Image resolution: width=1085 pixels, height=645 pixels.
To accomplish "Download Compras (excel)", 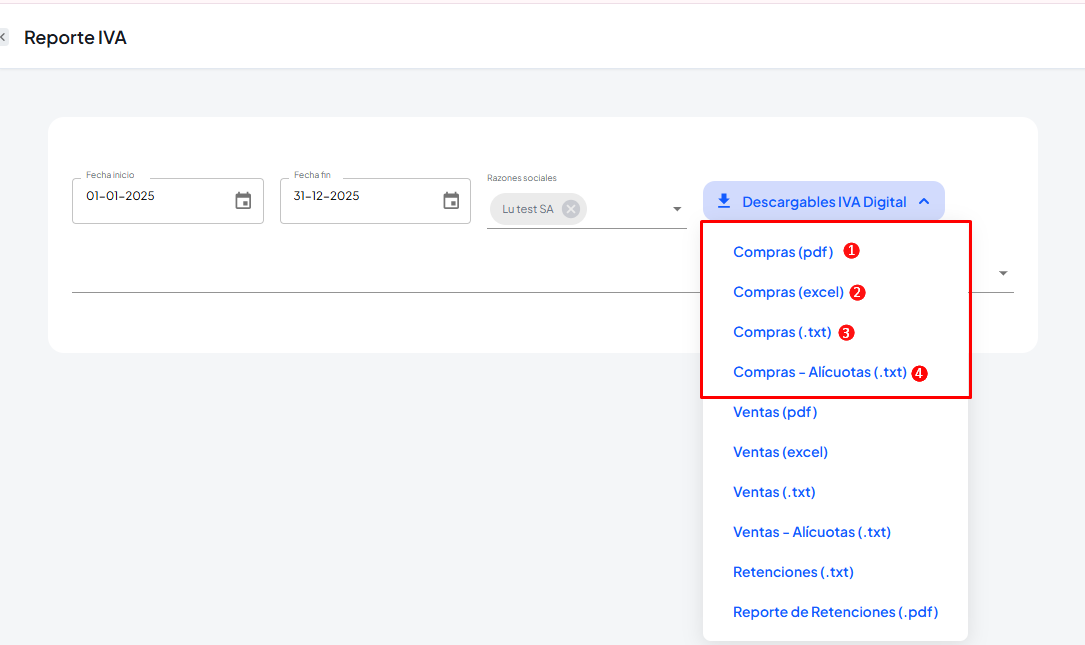I will 788,292.
